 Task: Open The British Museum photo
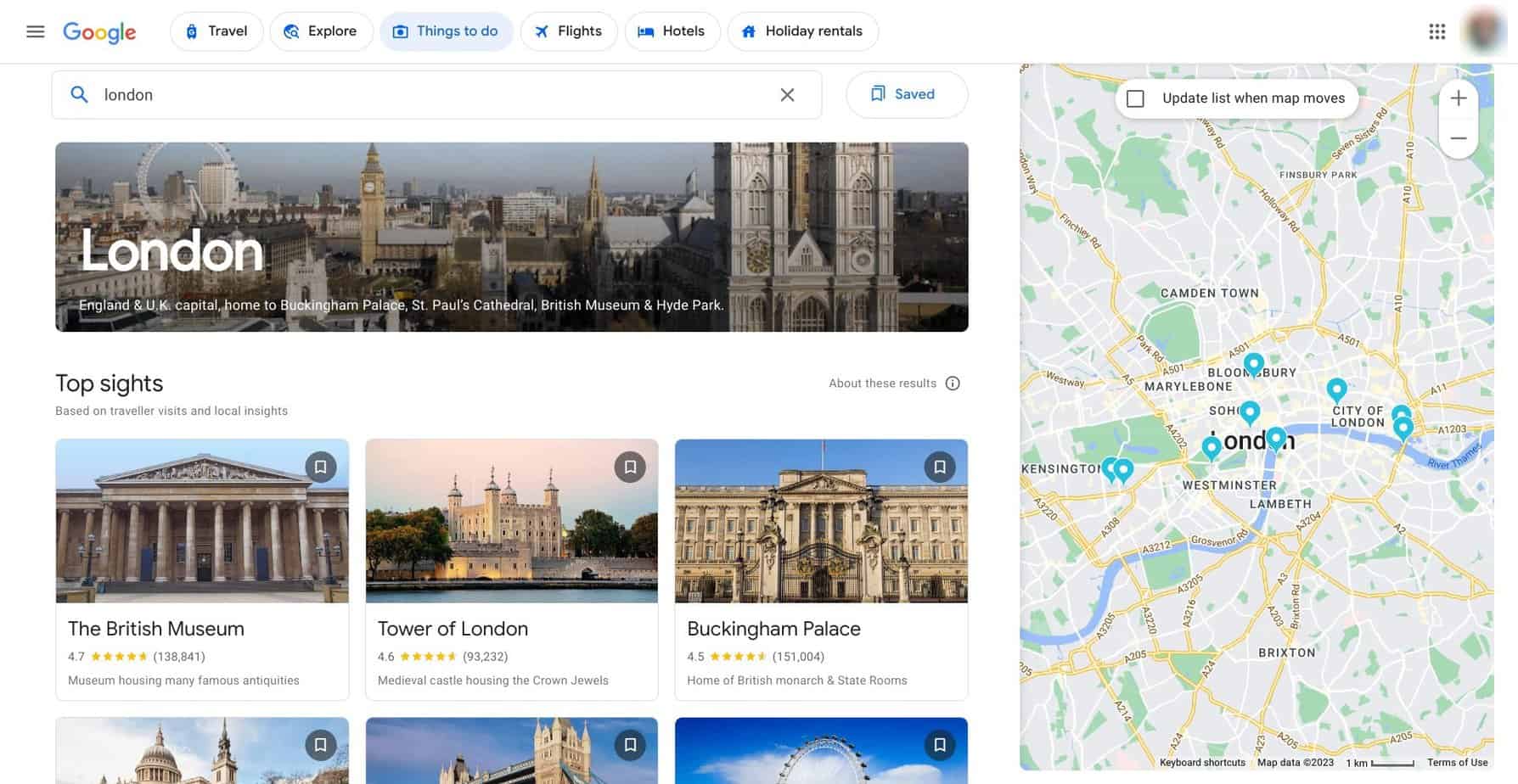coord(202,521)
